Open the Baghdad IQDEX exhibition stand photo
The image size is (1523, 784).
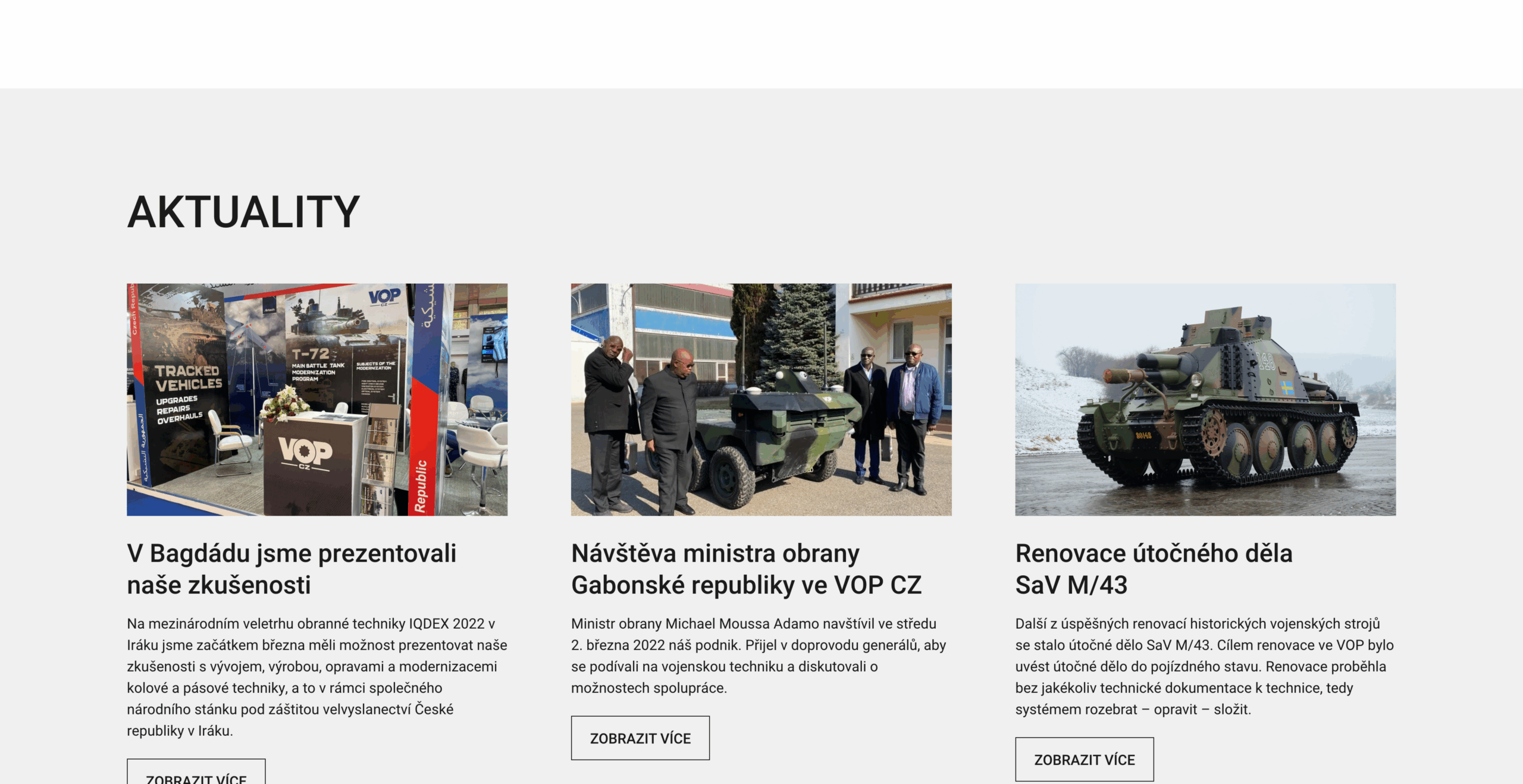pyautogui.click(x=317, y=399)
